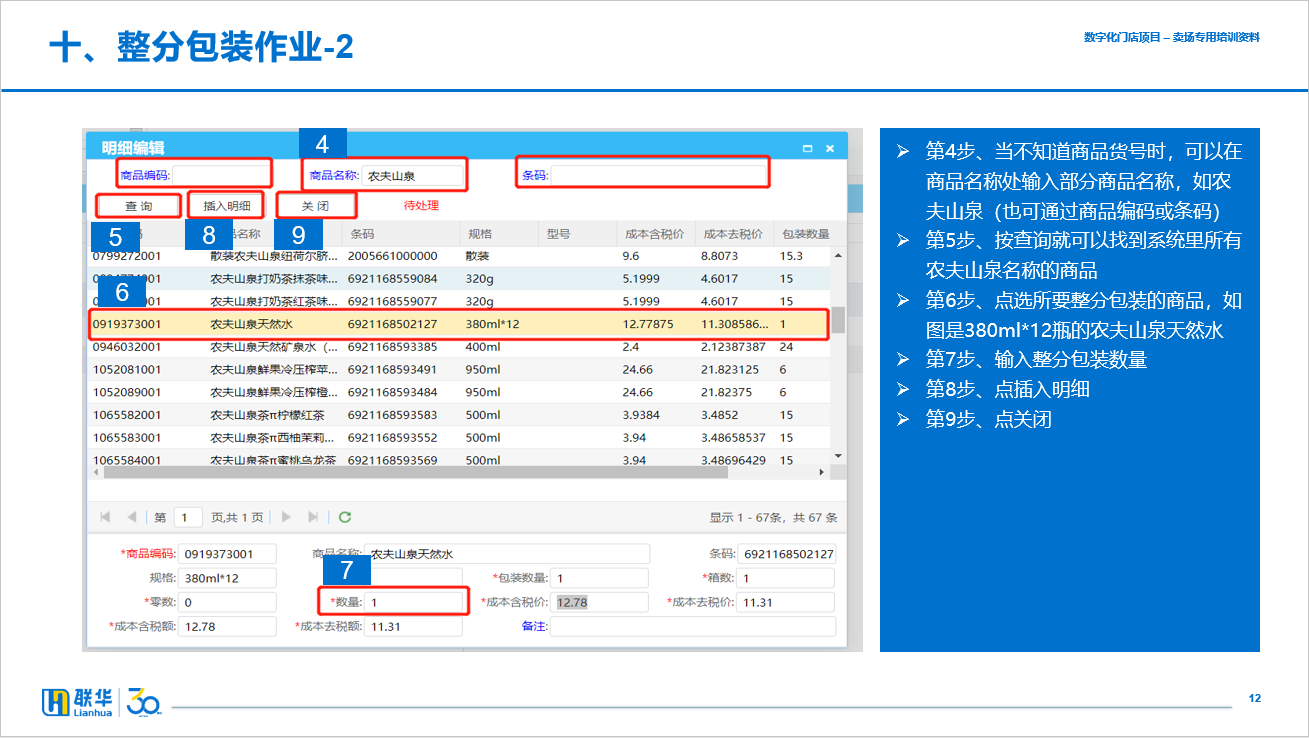Sort by 成本含税价 column header
The width and height of the screenshot is (1309, 738).
[654, 234]
